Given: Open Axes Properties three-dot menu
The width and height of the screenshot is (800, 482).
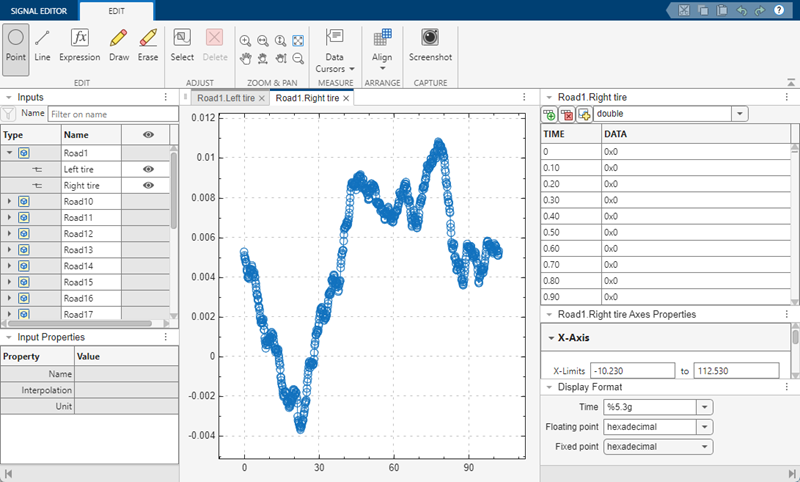Looking at the screenshot, I should point(787,314).
